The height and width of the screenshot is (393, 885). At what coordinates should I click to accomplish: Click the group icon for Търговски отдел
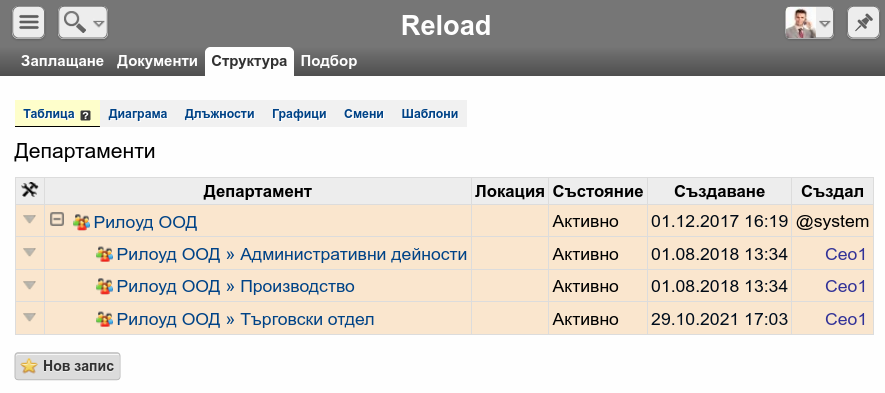click(104, 319)
